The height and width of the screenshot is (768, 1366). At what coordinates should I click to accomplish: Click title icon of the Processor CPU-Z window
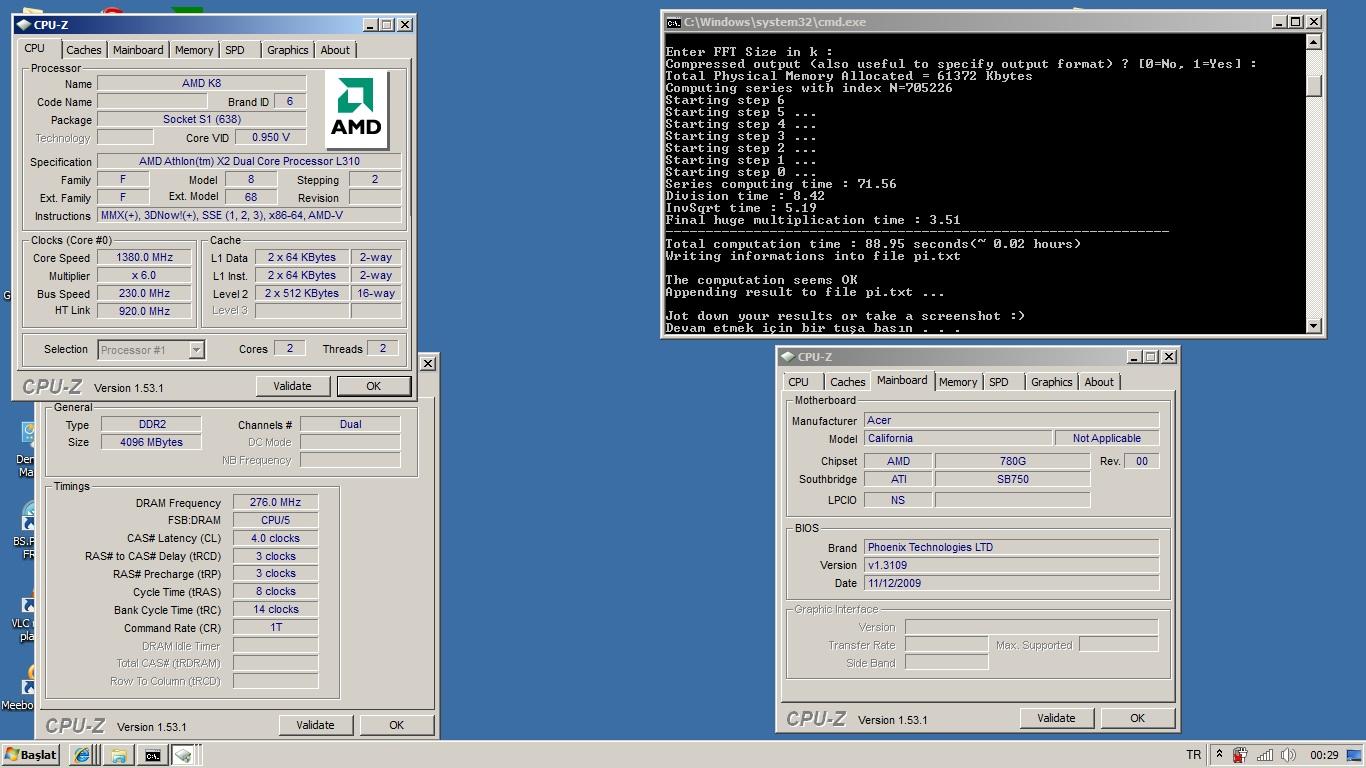click(23, 25)
